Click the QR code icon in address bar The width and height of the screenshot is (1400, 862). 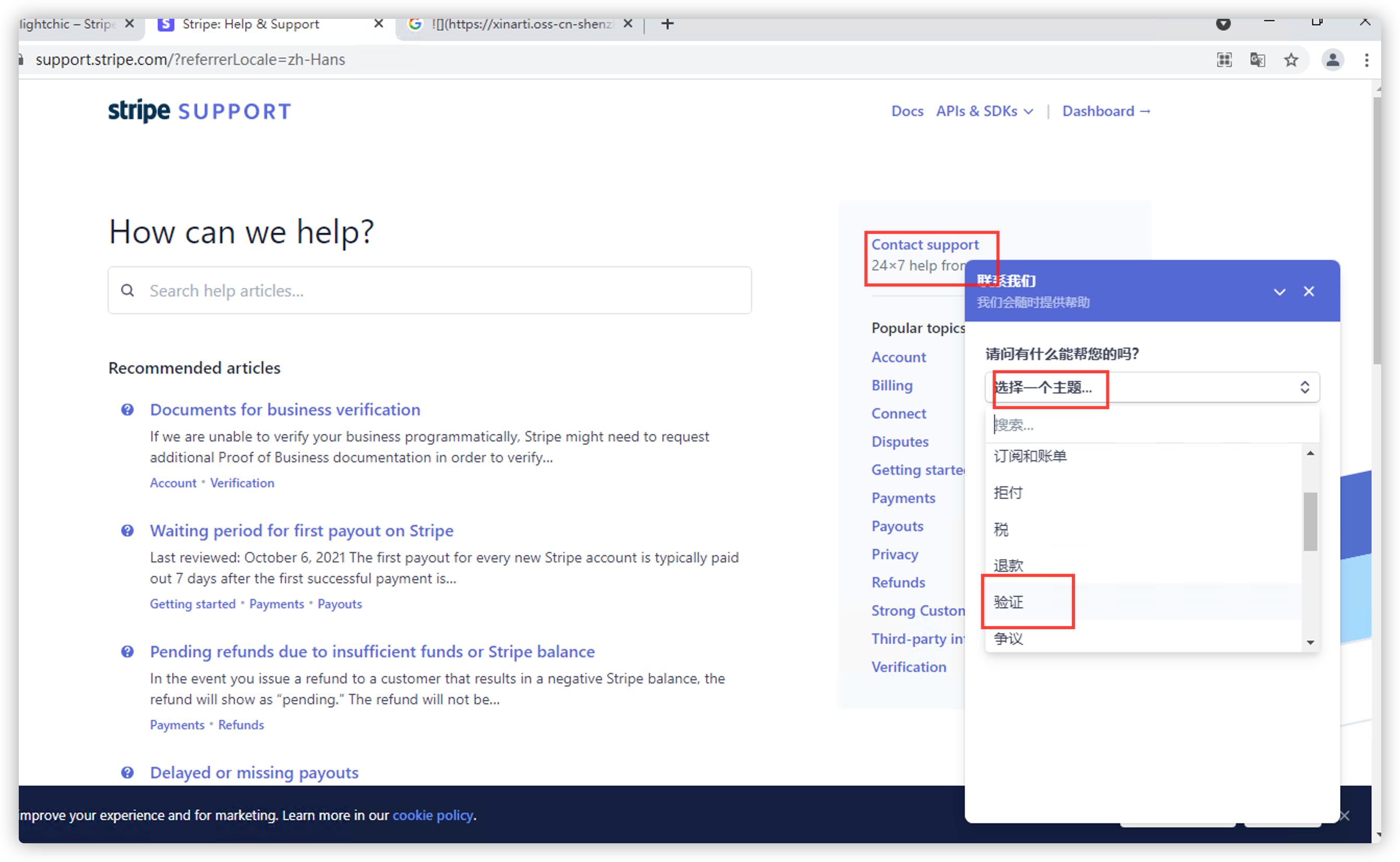coord(1224,60)
